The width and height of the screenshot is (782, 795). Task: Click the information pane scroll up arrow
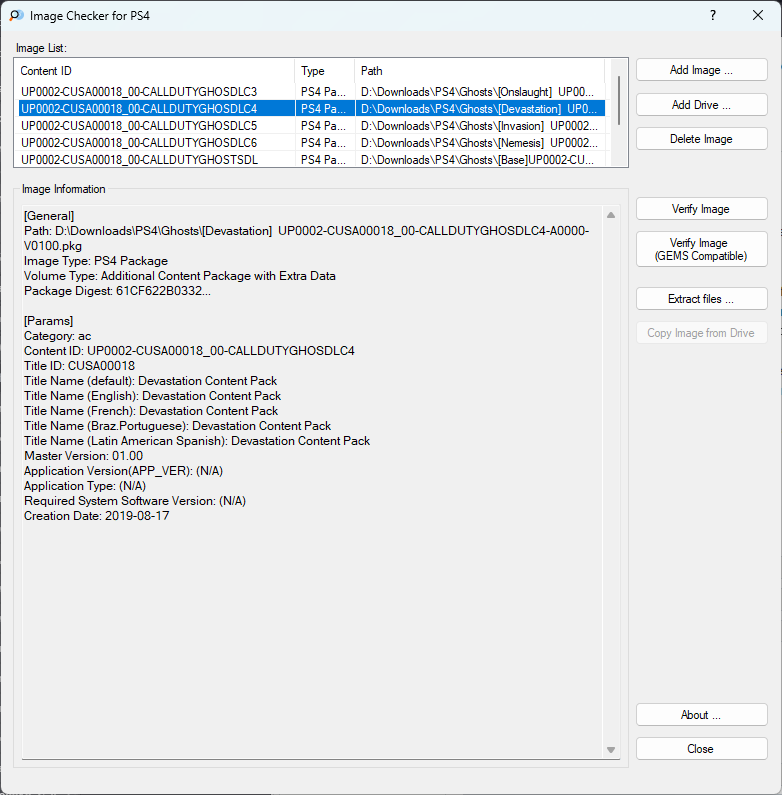(x=611, y=215)
